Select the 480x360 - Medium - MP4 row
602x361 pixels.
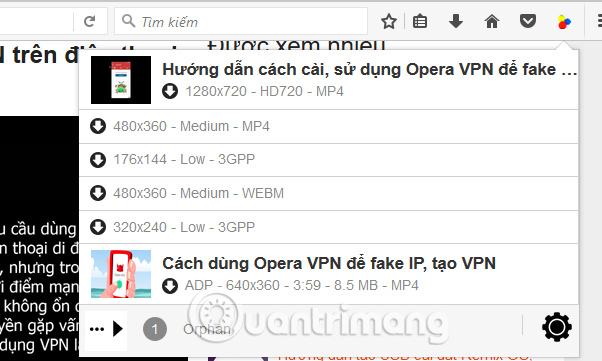click(x=329, y=126)
